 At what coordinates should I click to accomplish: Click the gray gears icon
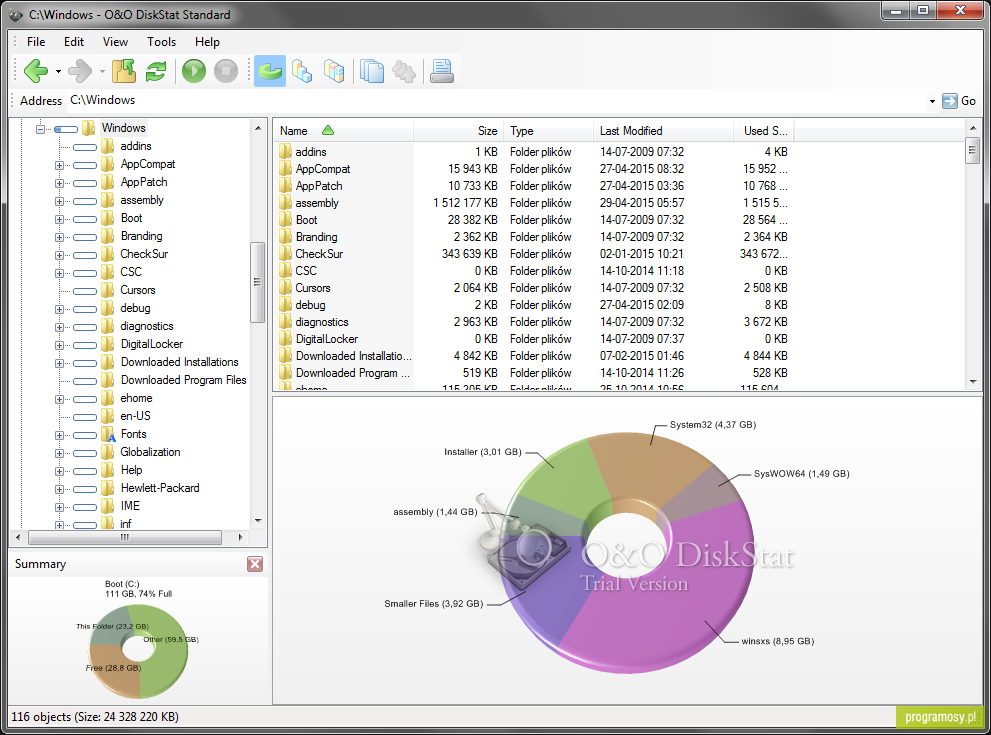click(x=404, y=71)
